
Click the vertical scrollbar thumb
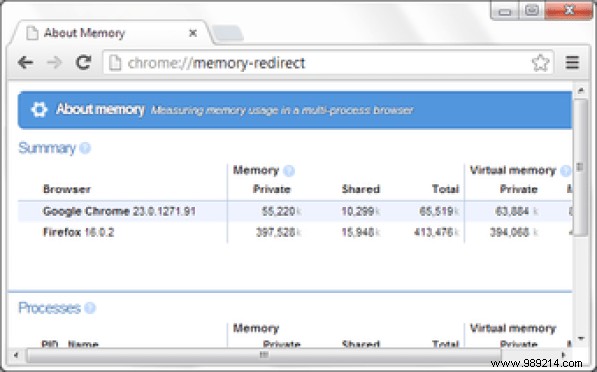click(581, 168)
